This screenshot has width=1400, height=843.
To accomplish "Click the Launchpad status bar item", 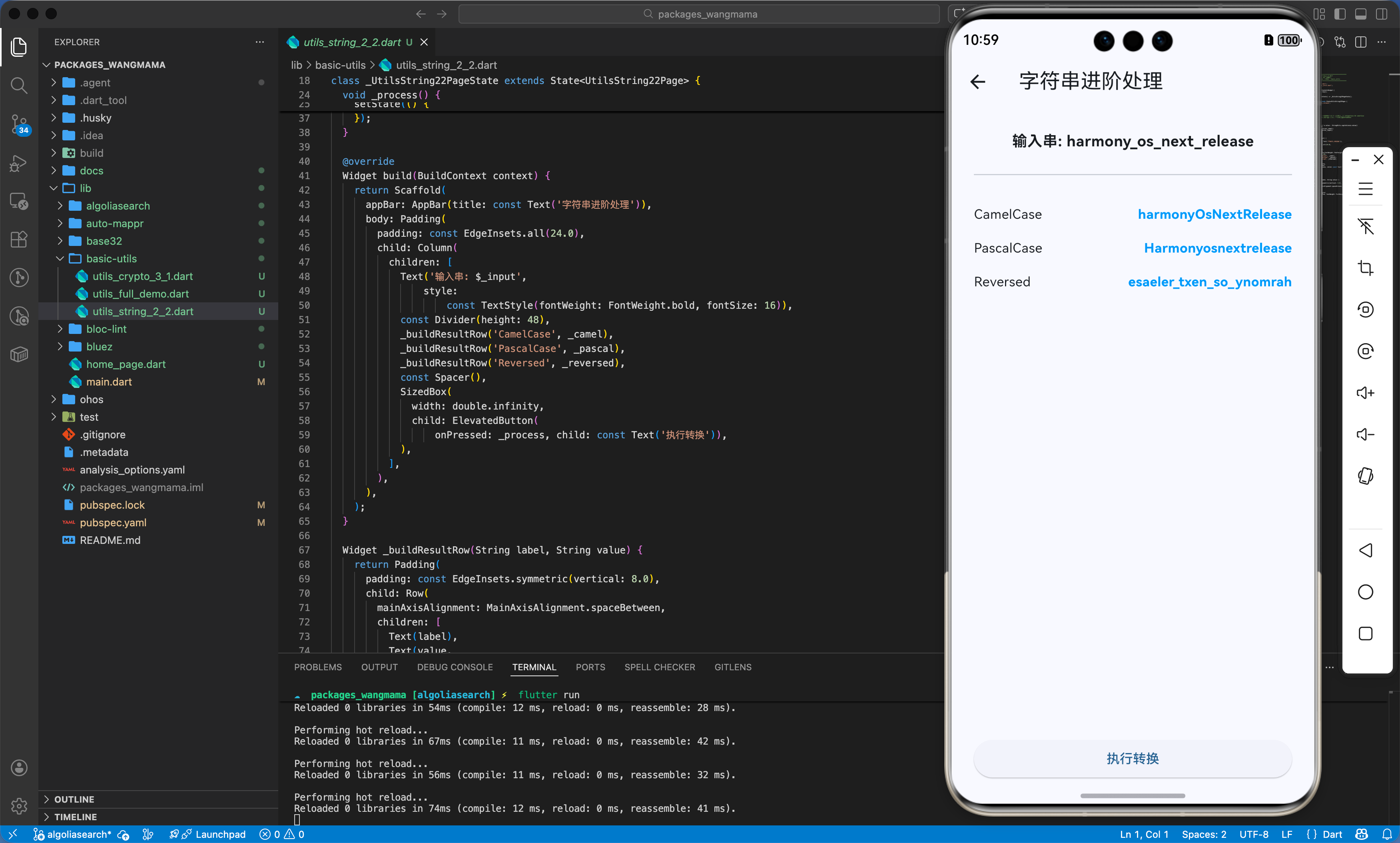I will tap(220, 834).
